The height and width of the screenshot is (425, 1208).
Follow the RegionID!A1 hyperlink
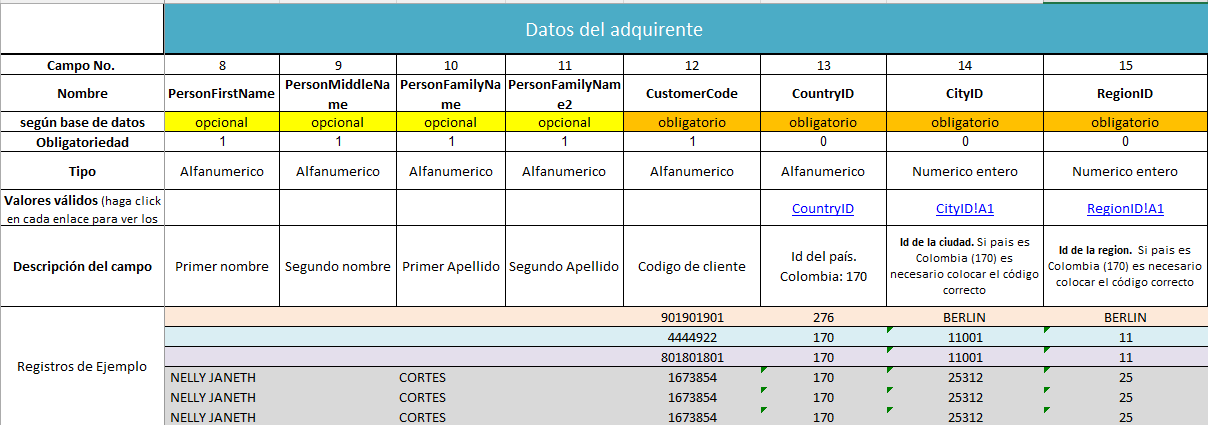point(1124,209)
